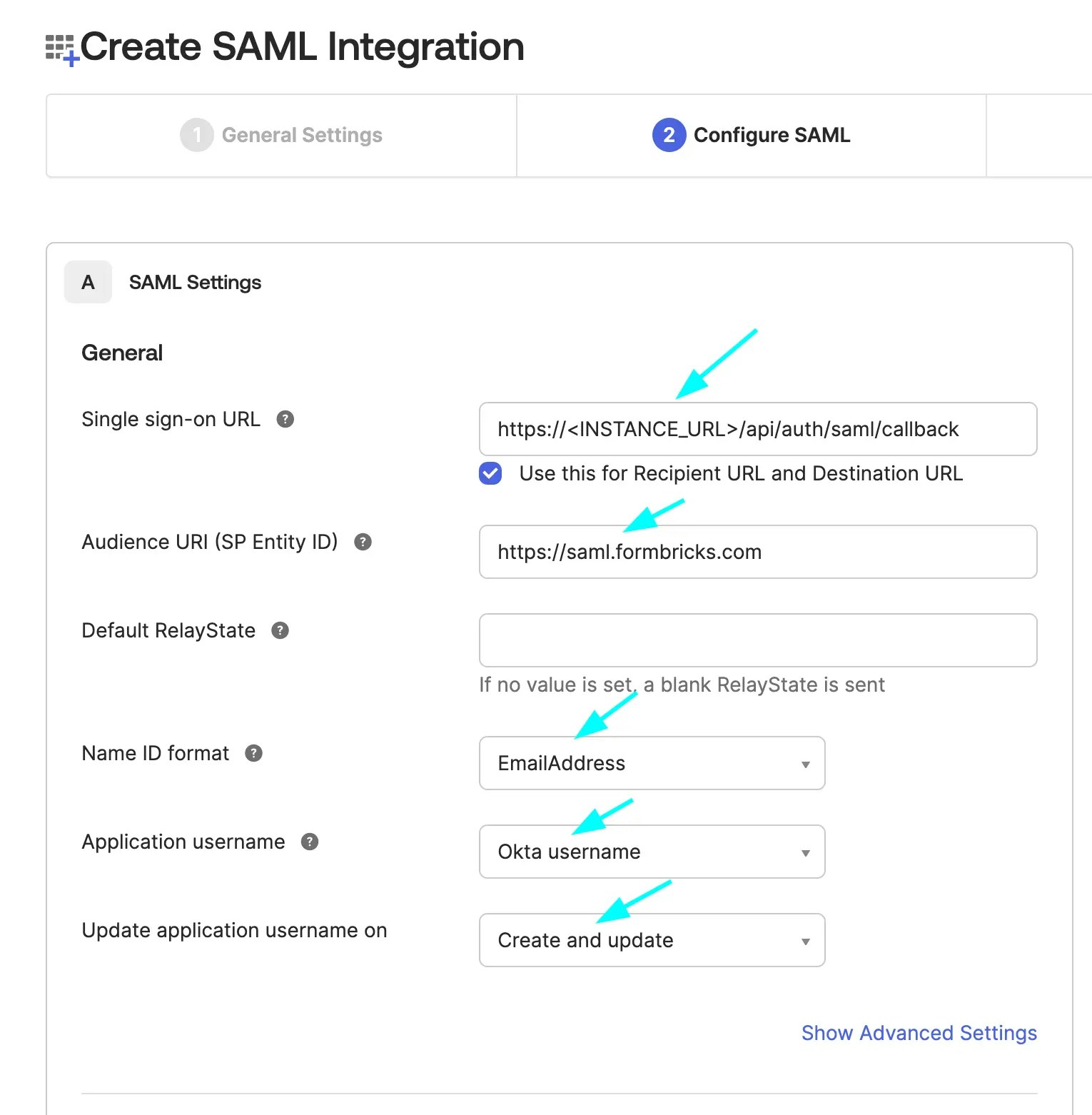Click the app grid icon beside the page title
The image size is (1092, 1115).
click(x=61, y=49)
